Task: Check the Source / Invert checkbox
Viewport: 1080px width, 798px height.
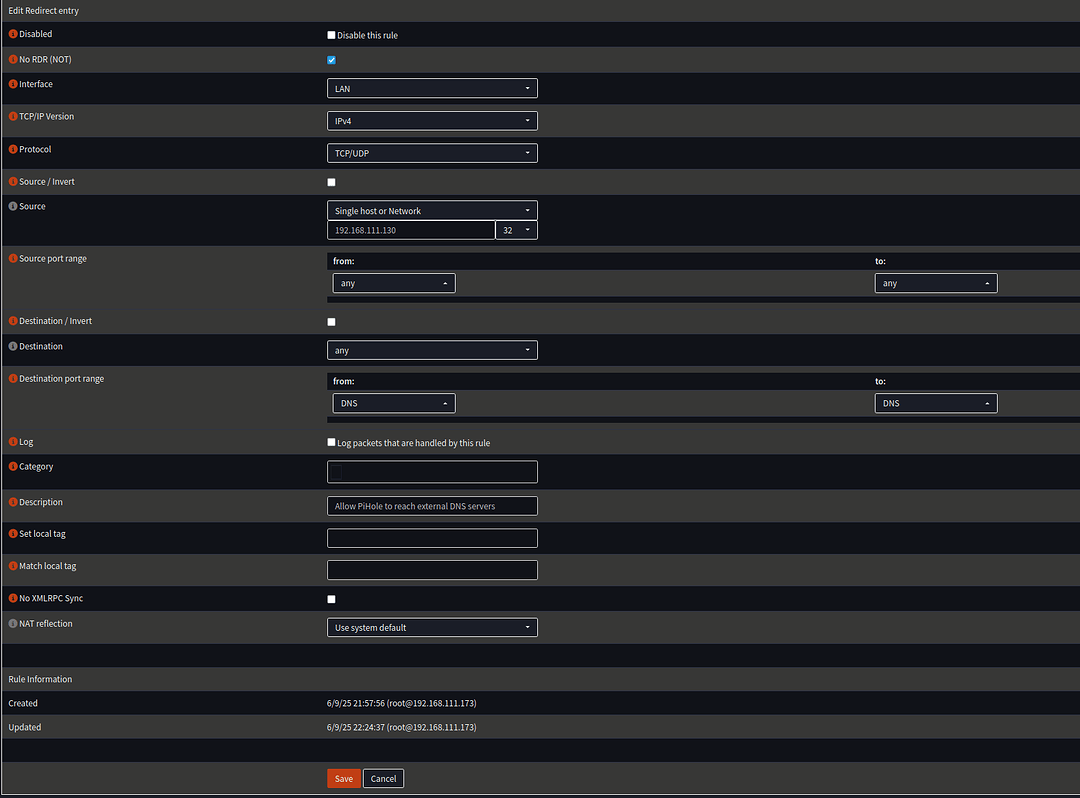Action: [x=331, y=181]
